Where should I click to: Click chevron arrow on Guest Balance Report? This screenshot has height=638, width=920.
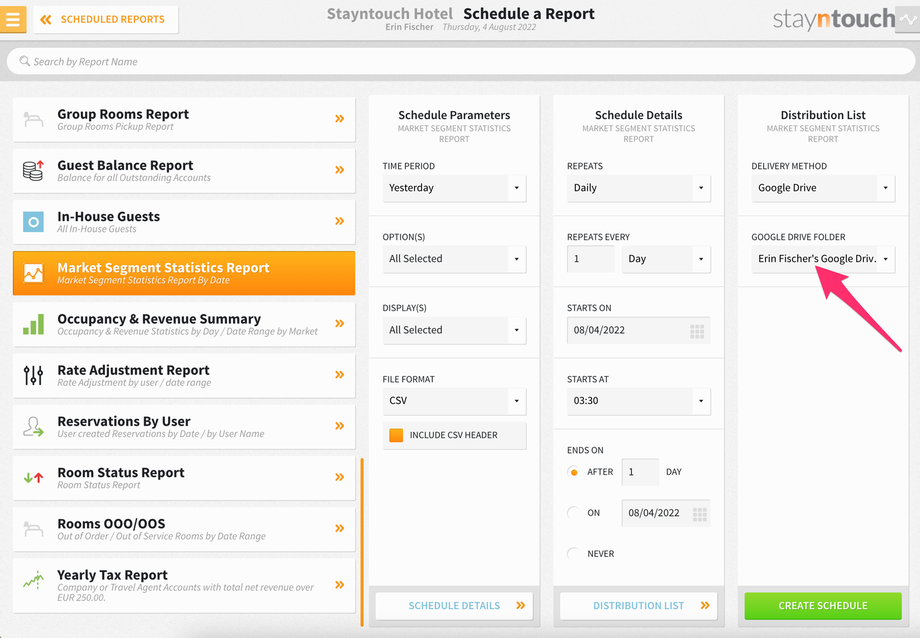pyautogui.click(x=339, y=170)
